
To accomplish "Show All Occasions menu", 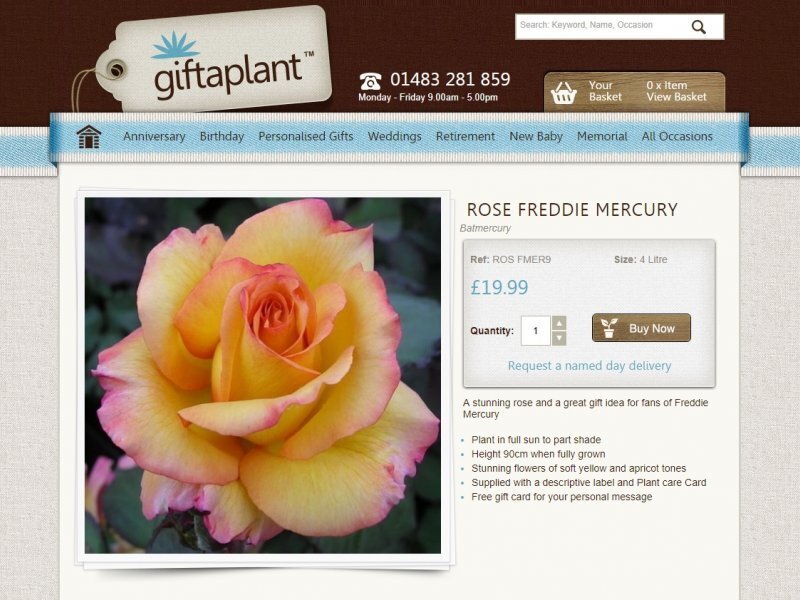I will (x=677, y=137).
